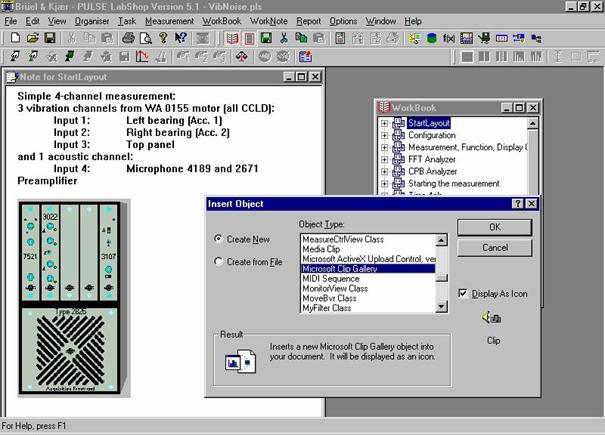
Task: Select the Create from File option
Action: point(219,262)
